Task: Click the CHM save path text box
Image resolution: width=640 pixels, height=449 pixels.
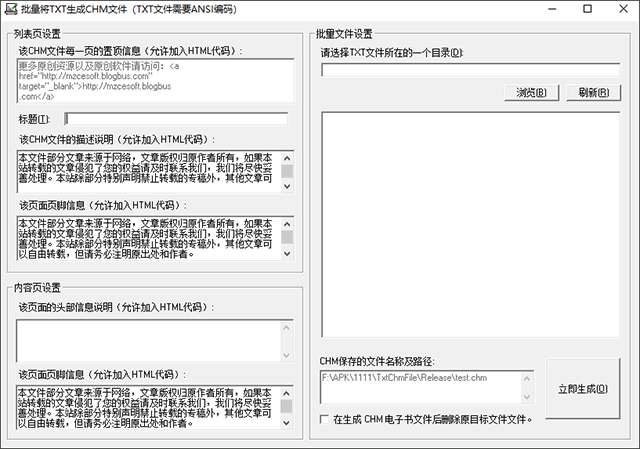Action: (x=427, y=387)
